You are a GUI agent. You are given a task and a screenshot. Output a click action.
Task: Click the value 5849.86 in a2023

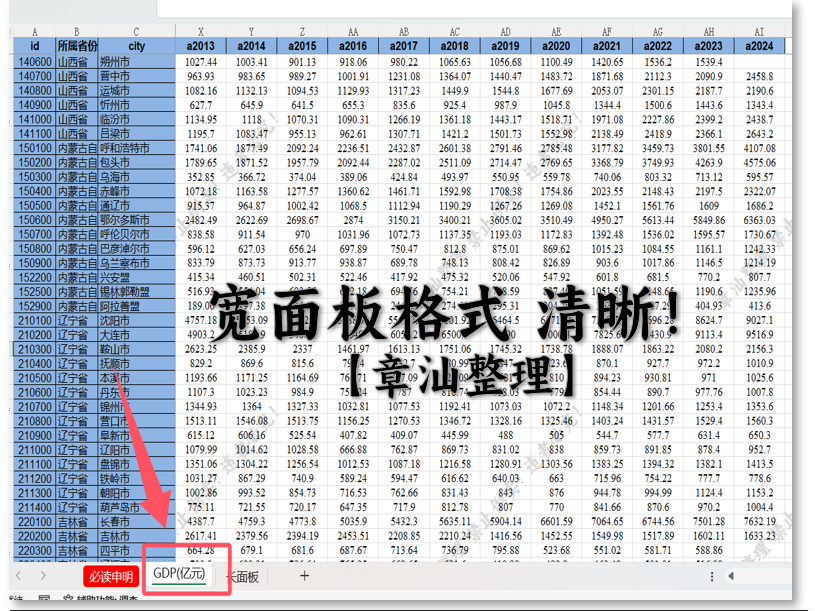[x=709, y=220]
